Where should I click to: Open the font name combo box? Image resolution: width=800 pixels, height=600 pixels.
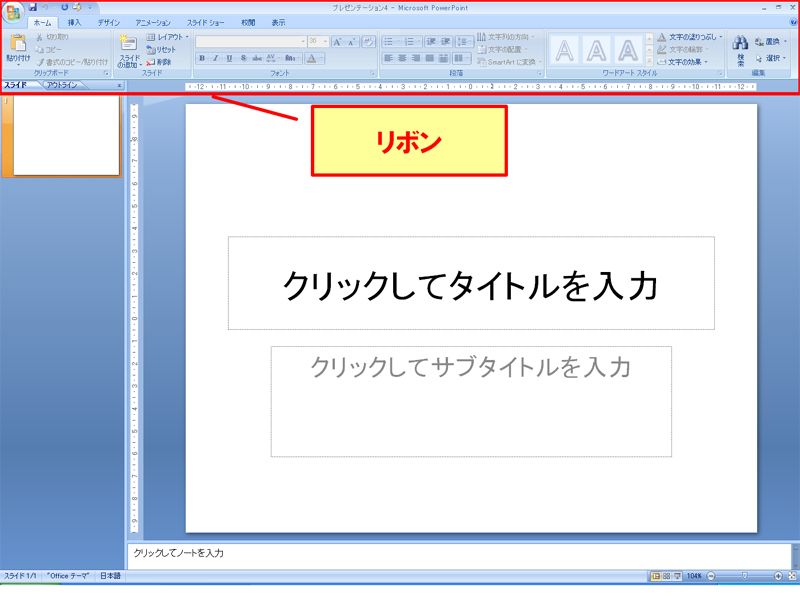(251, 41)
